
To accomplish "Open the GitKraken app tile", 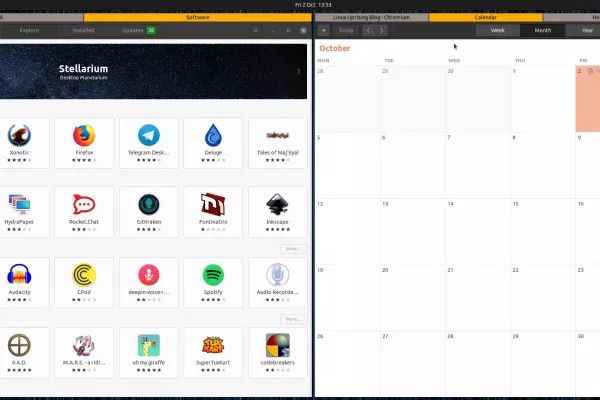I will (x=148, y=212).
